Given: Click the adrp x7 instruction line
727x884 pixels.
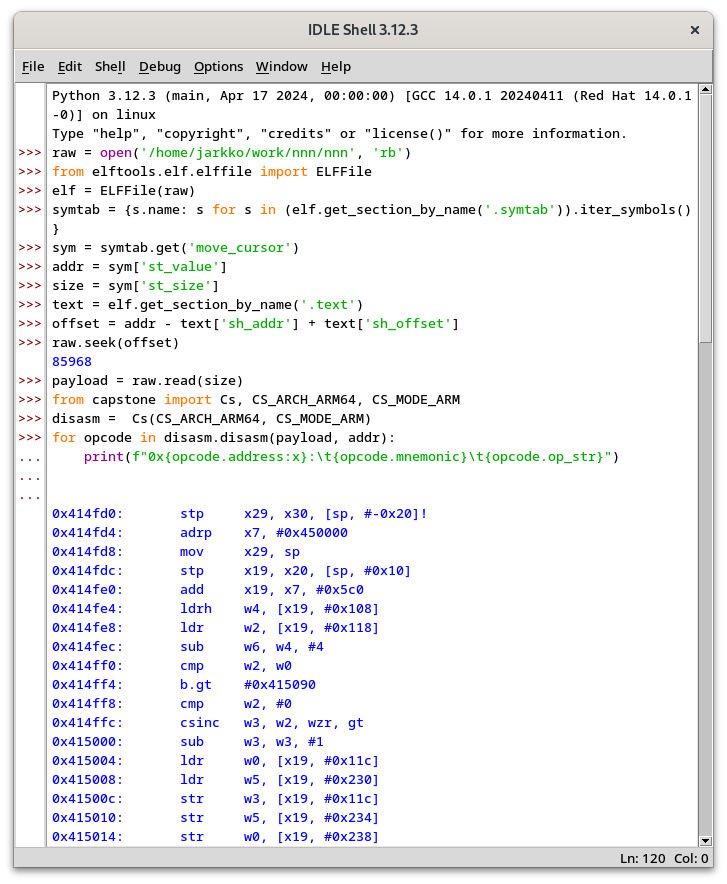Looking at the screenshot, I should [x=200, y=533].
